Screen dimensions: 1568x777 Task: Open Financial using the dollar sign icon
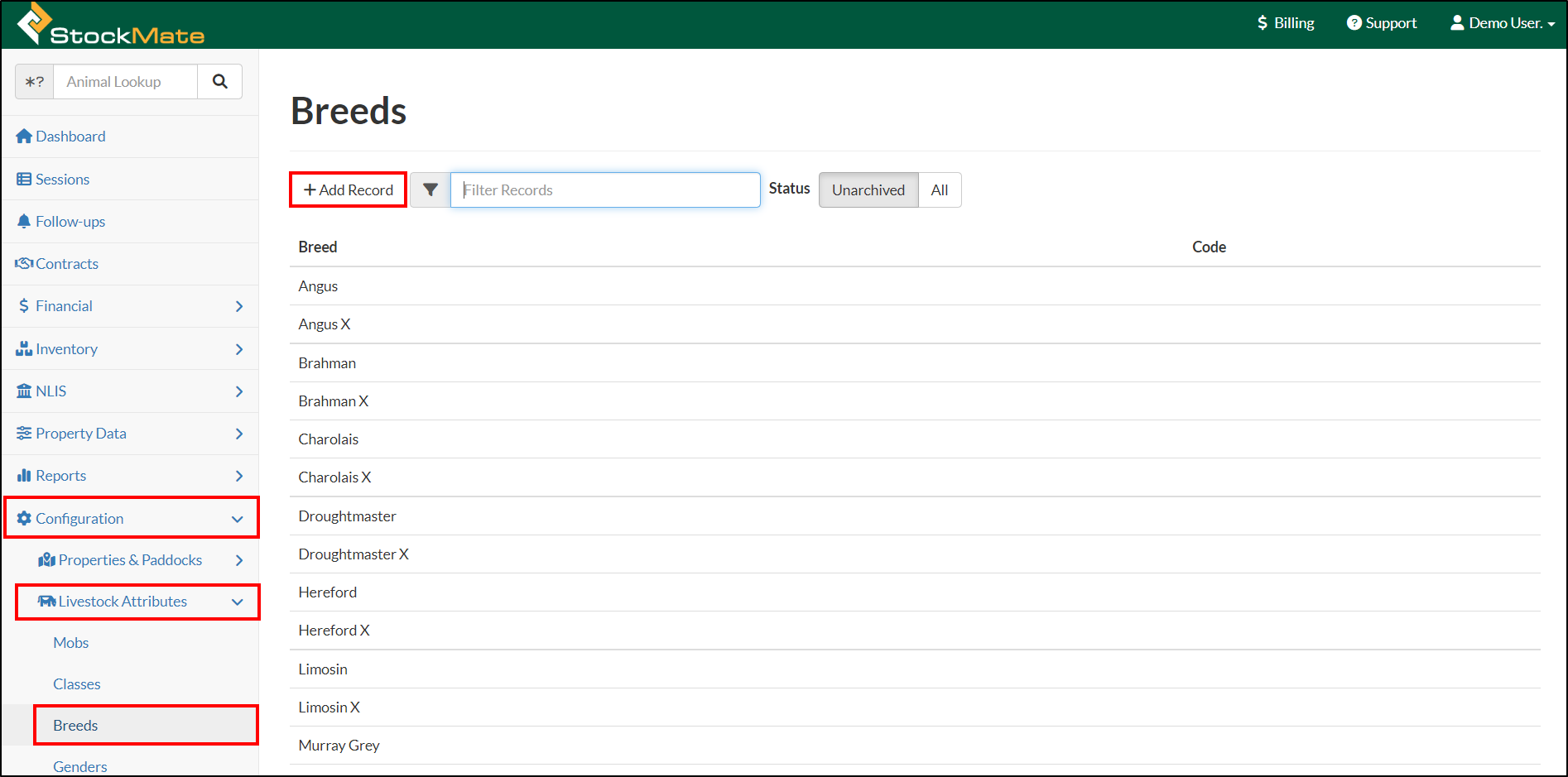coord(24,305)
